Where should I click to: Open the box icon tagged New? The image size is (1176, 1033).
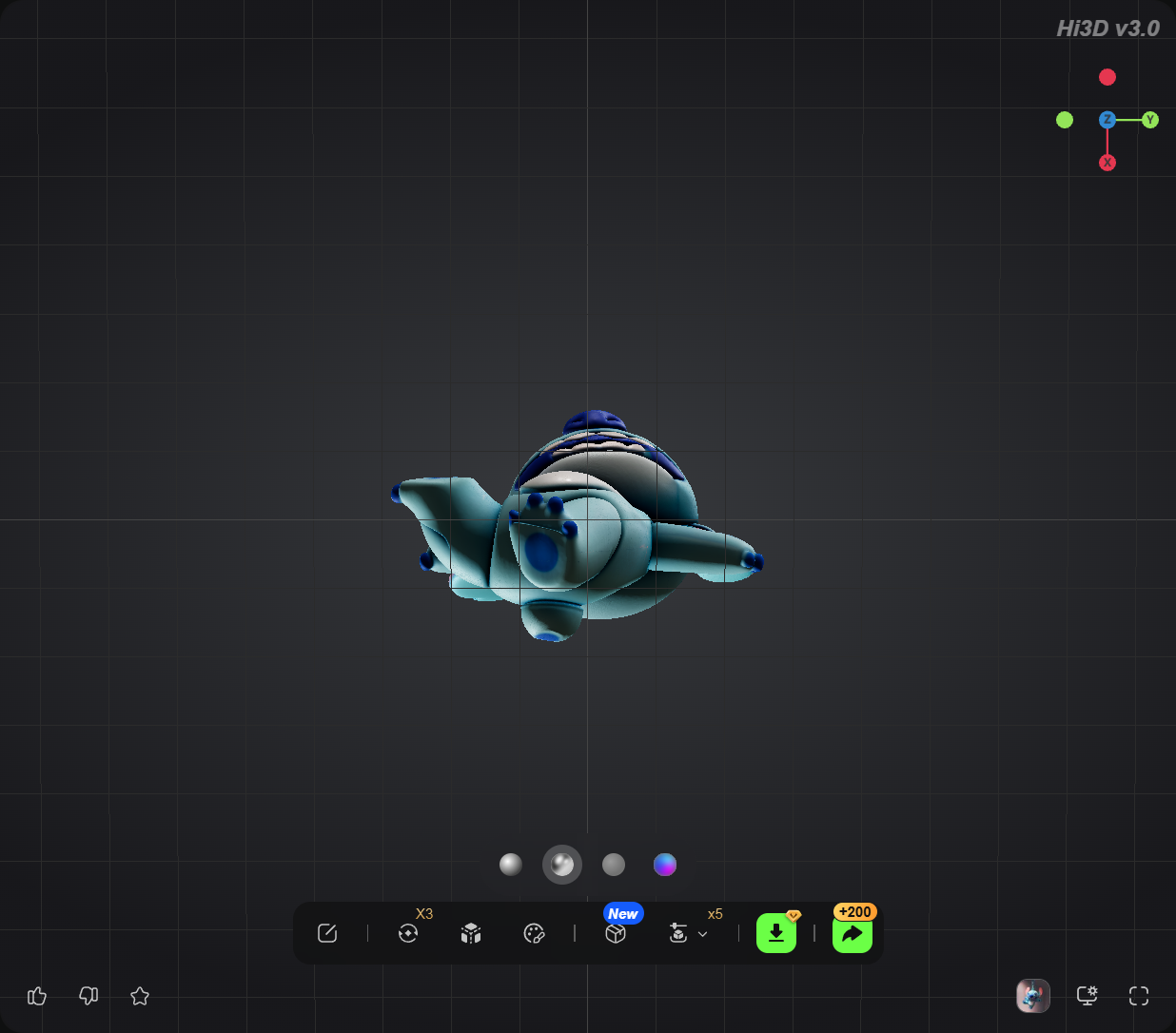(616, 933)
